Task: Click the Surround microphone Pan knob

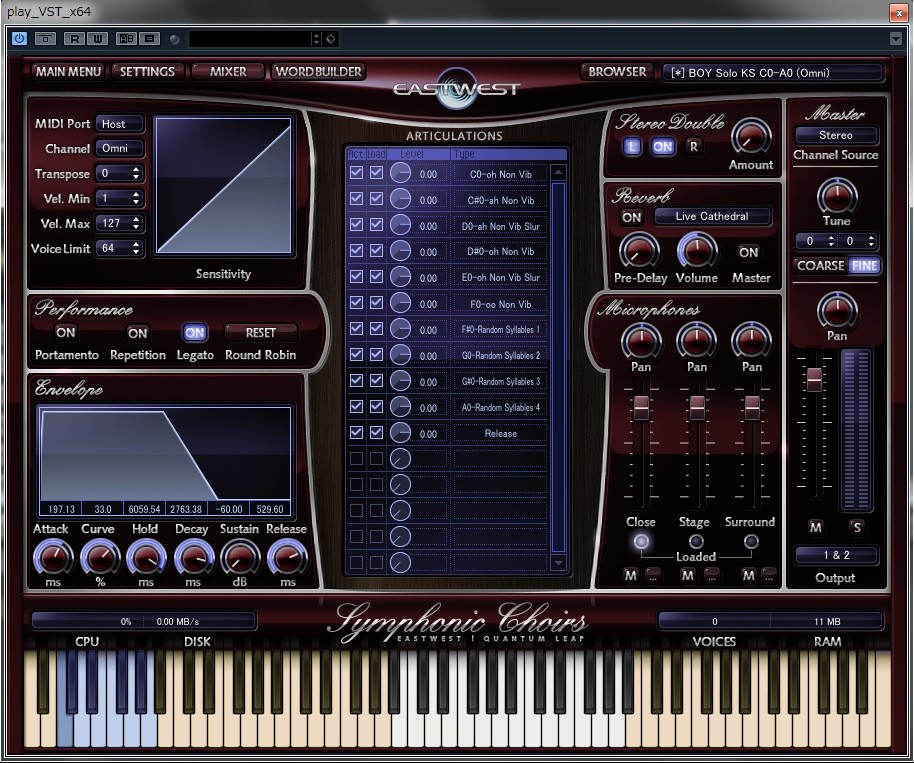Action: tap(751, 340)
